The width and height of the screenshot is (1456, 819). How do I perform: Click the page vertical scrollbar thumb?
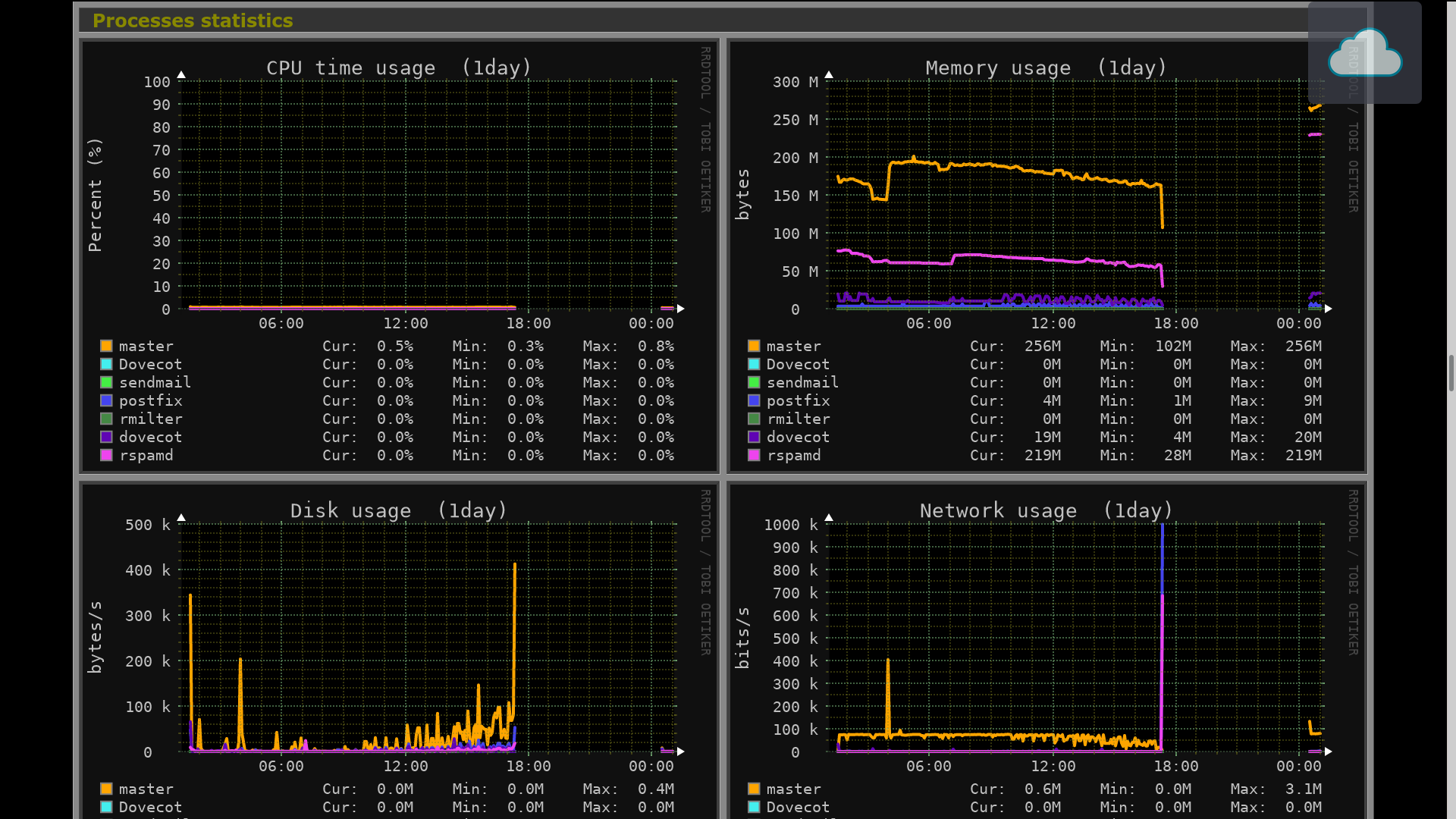[1451, 373]
